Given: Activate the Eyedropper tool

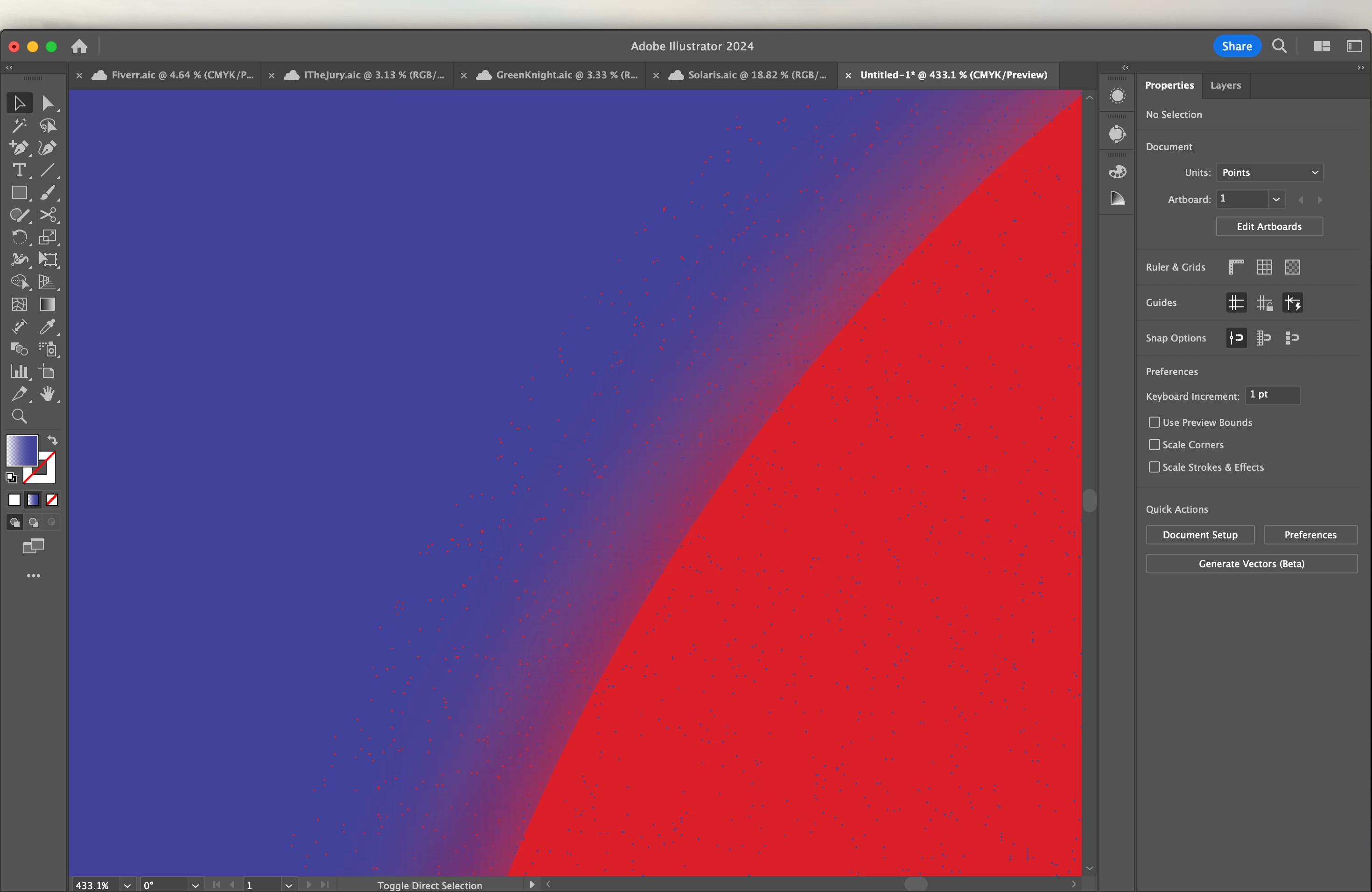Looking at the screenshot, I should point(47,327).
